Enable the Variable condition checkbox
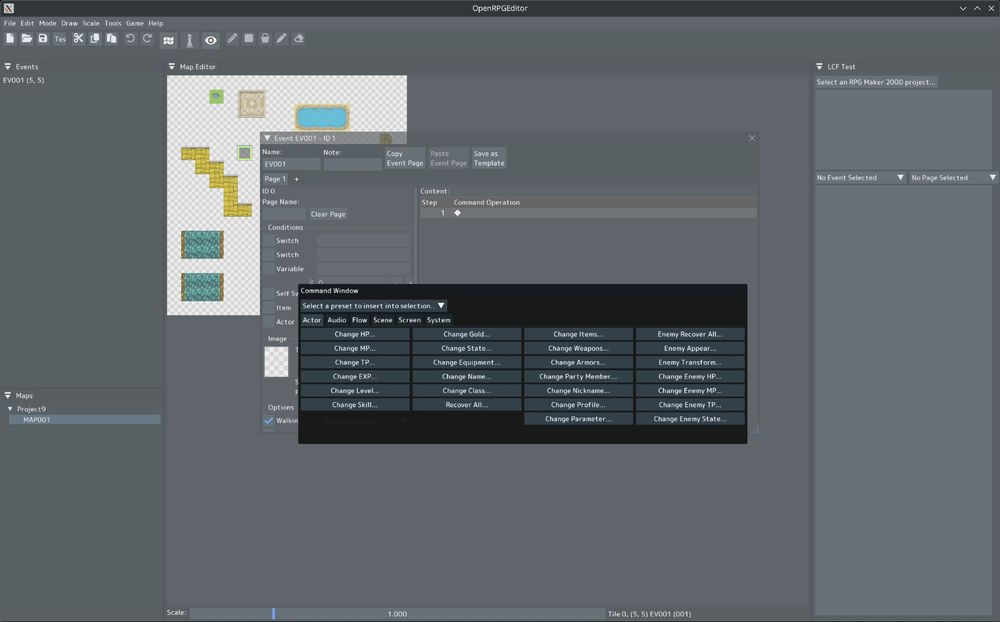This screenshot has height=622, width=1000. pyautogui.click(x=268, y=269)
